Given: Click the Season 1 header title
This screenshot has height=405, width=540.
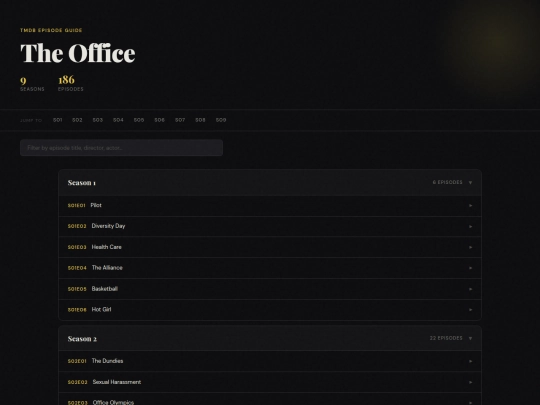Looking at the screenshot, I should tap(82, 183).
